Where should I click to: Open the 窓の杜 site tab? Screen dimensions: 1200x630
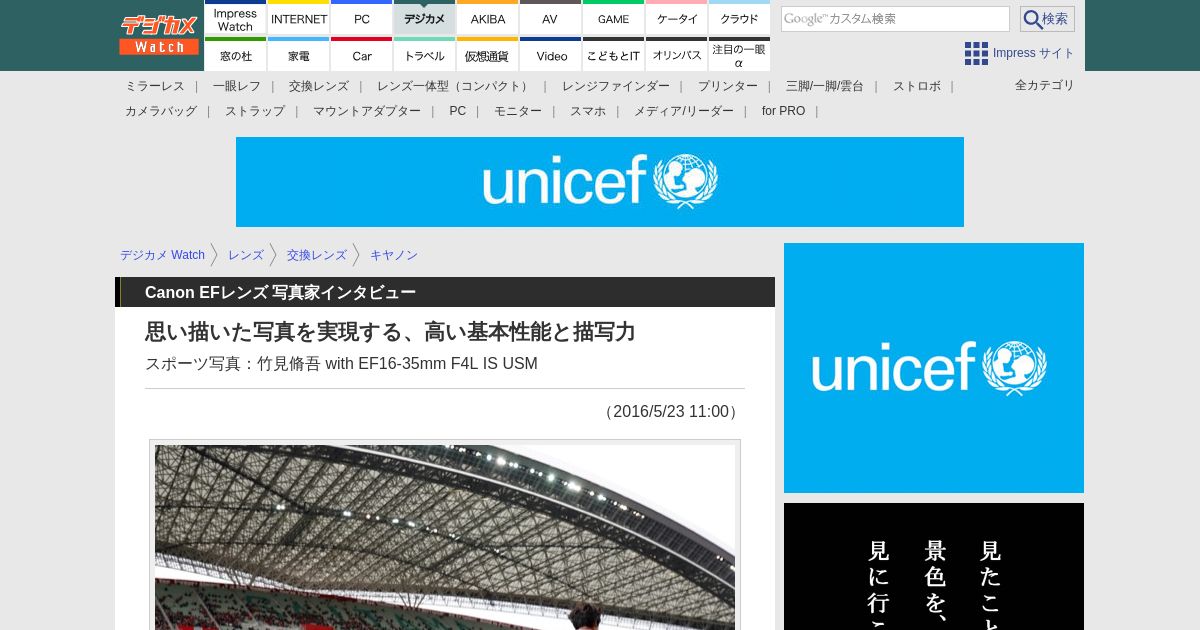click(235, 55)
